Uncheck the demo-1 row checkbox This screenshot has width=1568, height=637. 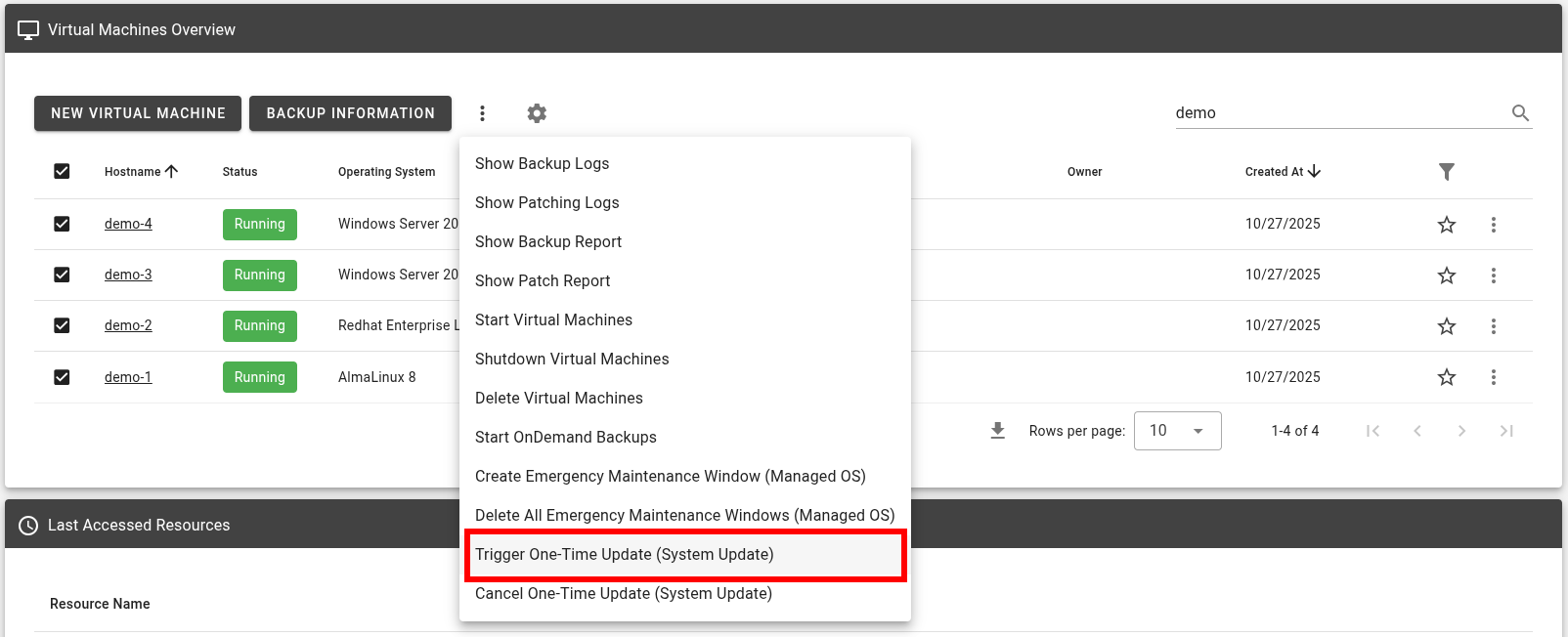tap(62, 377)
